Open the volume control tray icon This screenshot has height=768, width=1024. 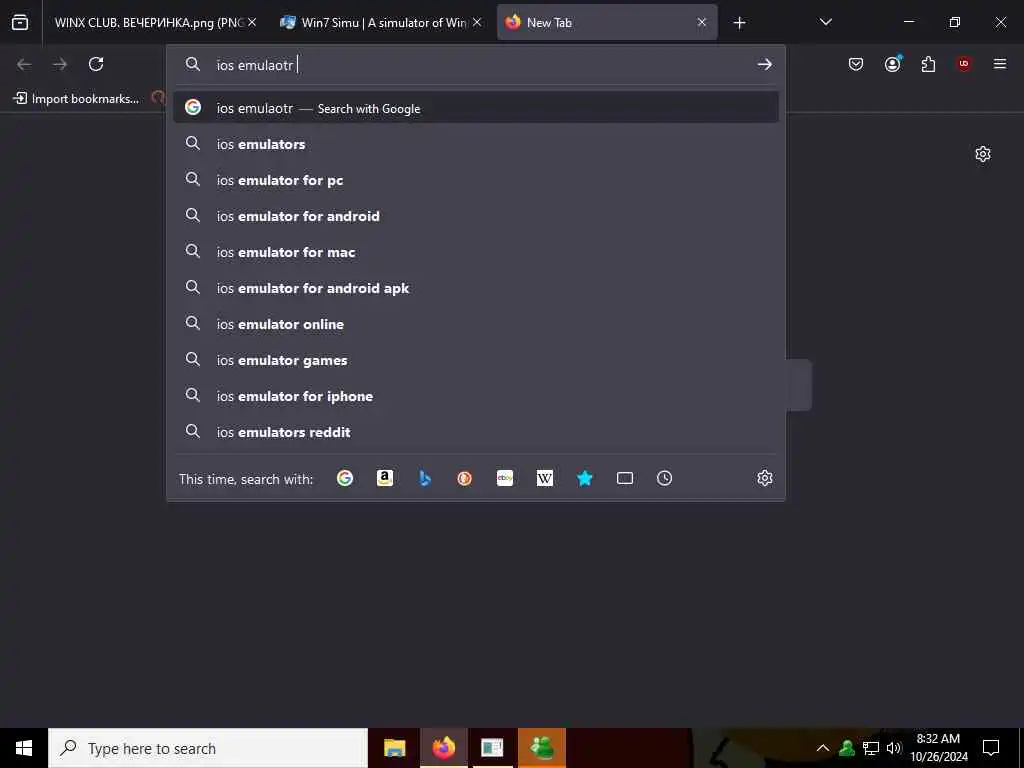[x=893, y=748]
